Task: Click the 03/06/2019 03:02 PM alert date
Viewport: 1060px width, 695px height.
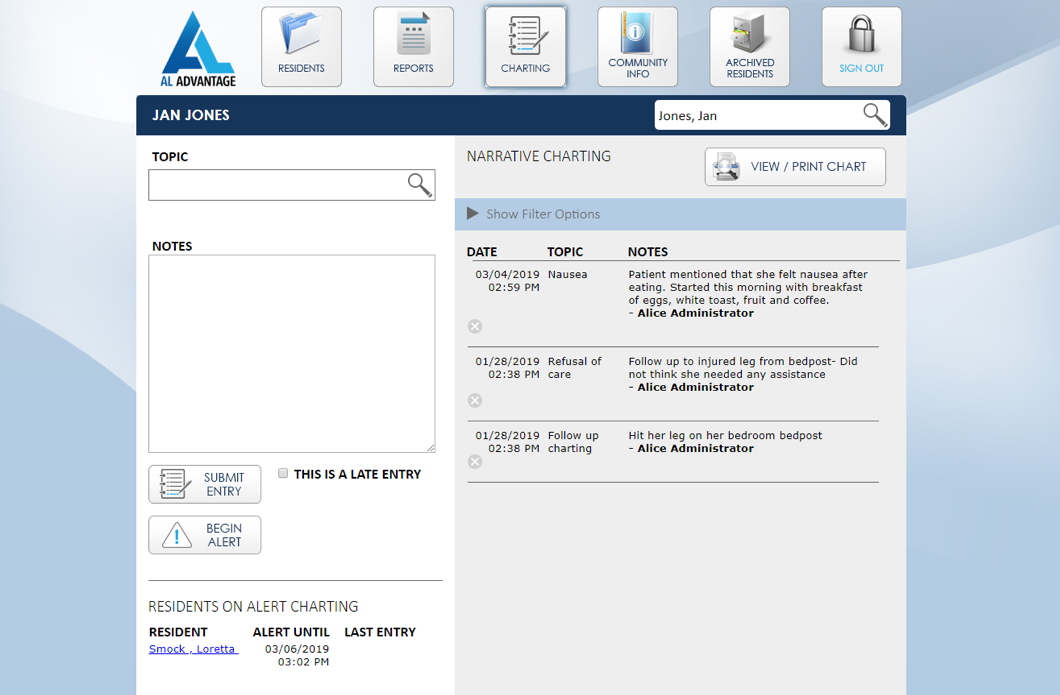Action: pyautogui.click(x=297, y=655)
